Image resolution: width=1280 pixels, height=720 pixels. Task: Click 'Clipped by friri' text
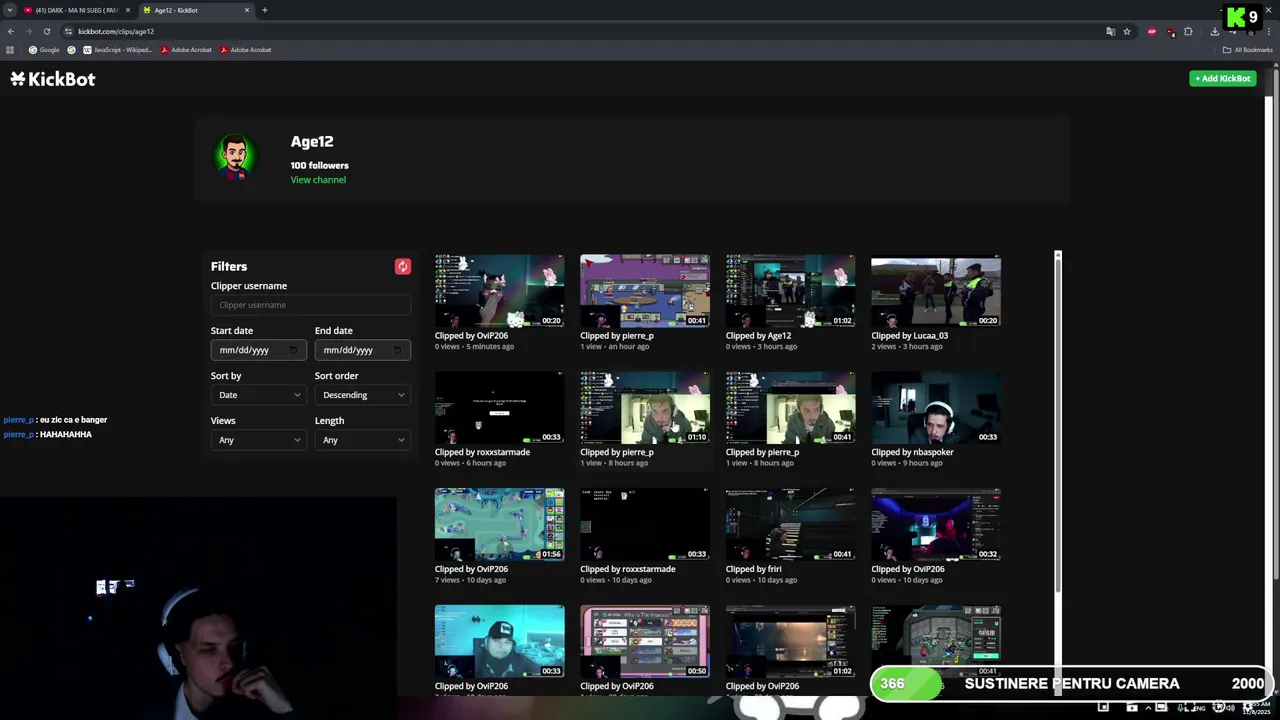tap(754, 569)
